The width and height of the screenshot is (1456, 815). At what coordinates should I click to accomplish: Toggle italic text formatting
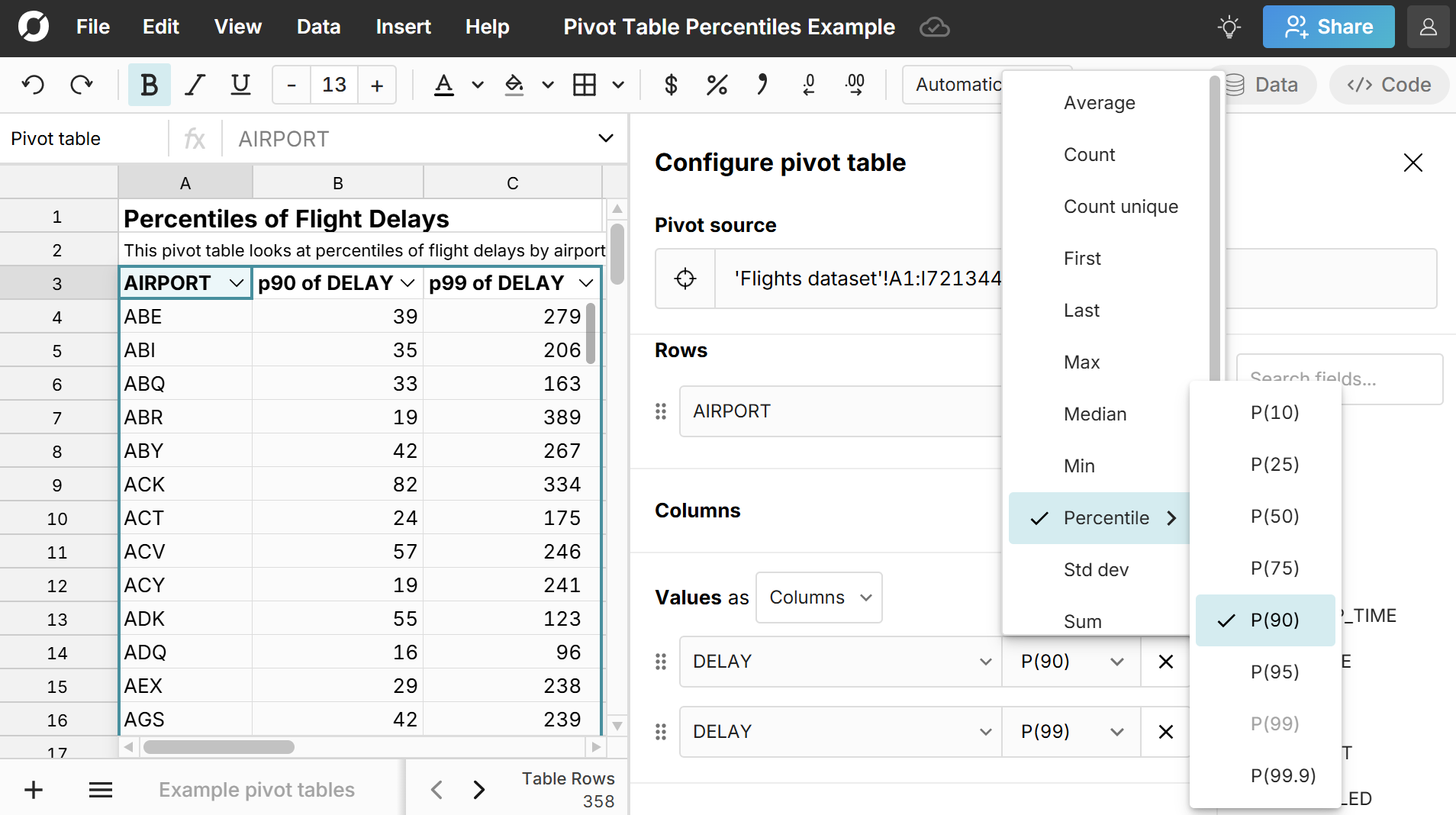(x=195, y=85)
